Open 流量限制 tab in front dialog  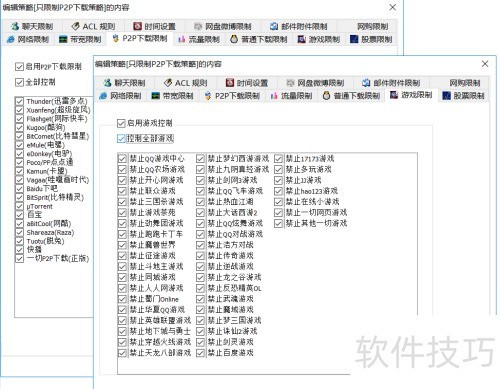(291, 96)
